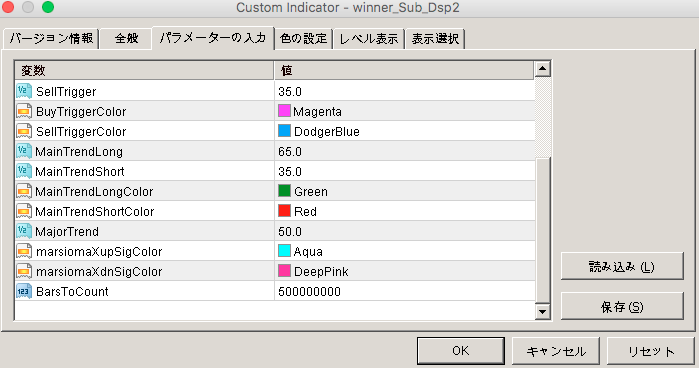Click the scrollbar down arrow
The height and width of the screenshot is (368, 699).
pyautogui.click(x=542, y=311)
